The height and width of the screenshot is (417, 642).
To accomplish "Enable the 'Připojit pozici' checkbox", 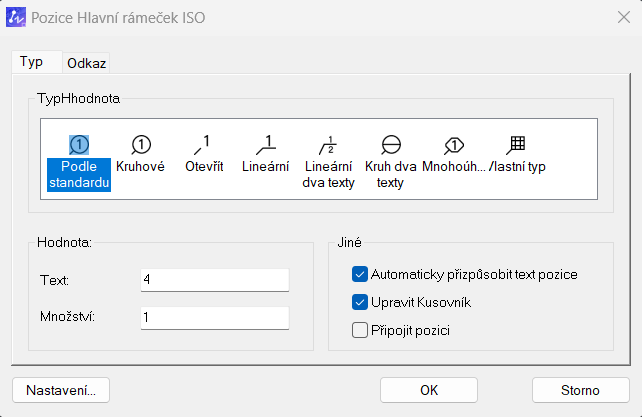I will pyautogui.click(x=360, y=330).
